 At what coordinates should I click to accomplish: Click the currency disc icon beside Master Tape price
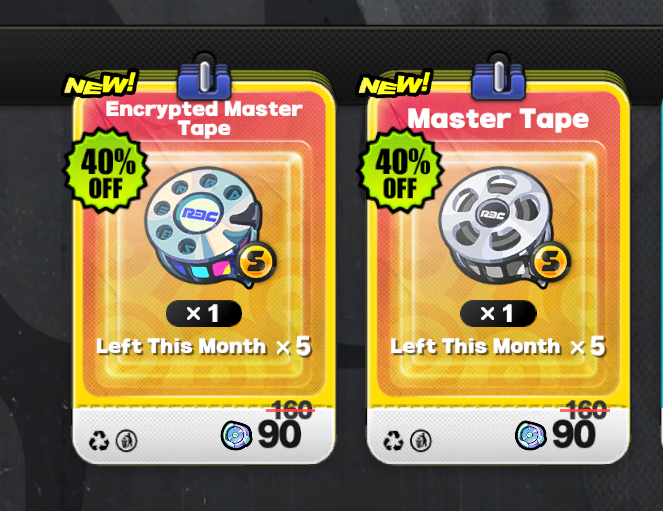(x=530, y=435)
